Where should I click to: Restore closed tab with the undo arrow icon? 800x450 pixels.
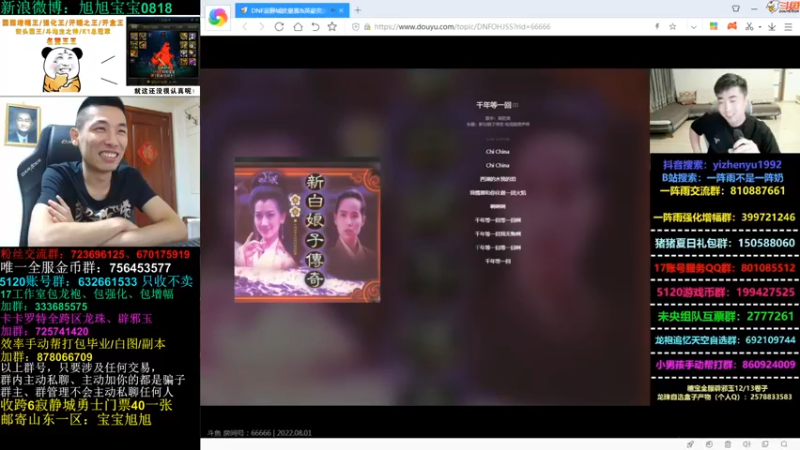(315, 27)
